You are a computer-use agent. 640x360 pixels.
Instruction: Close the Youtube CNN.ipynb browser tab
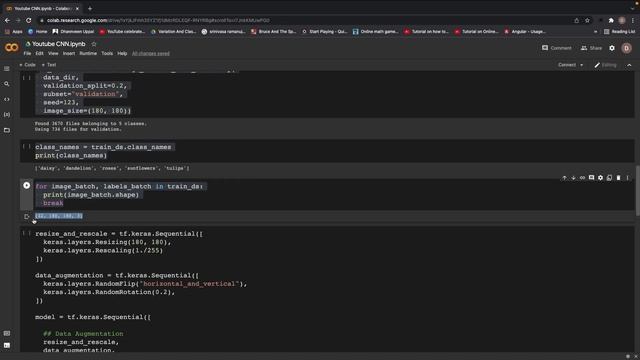[78, 8]
